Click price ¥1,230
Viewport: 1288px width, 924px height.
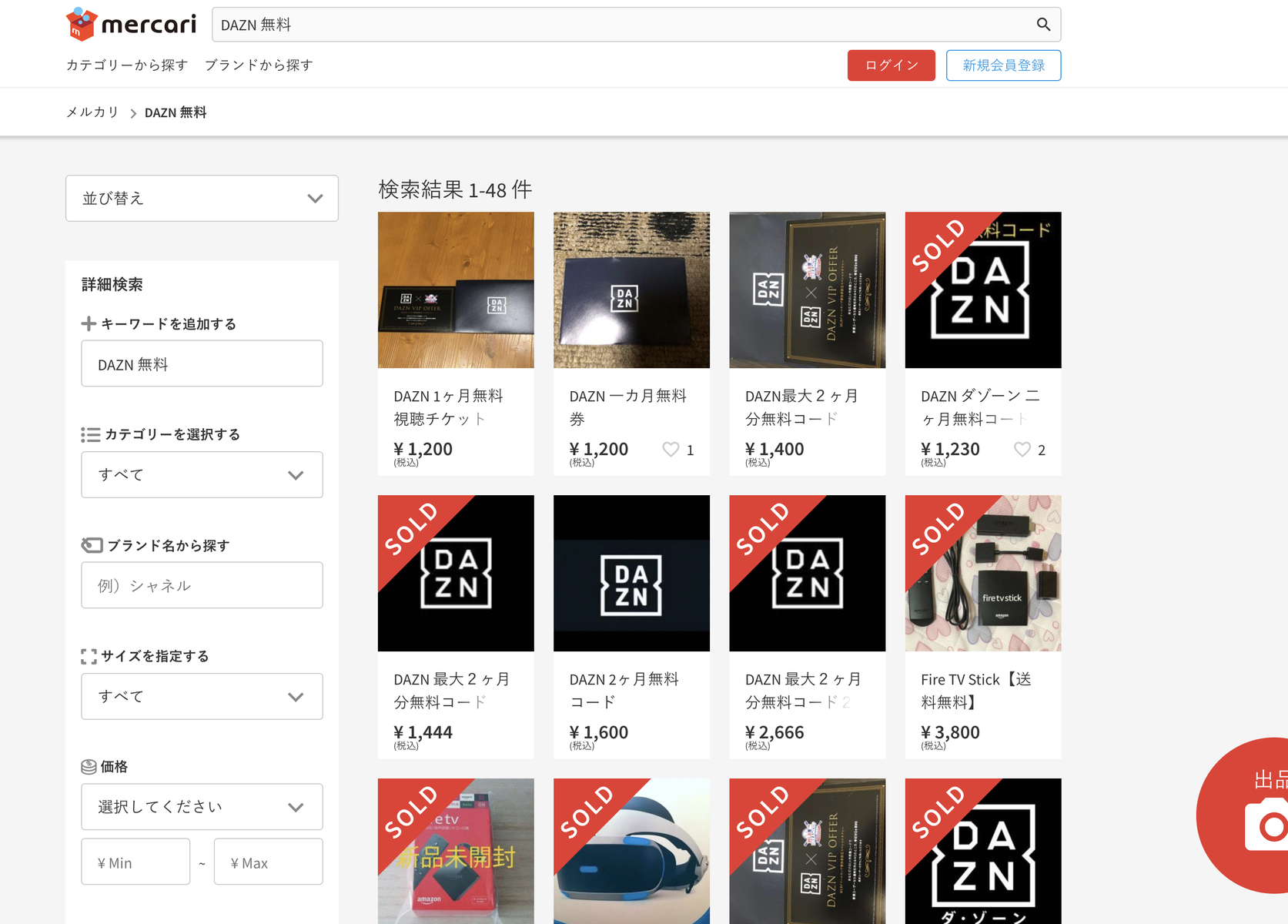(951, 450)
